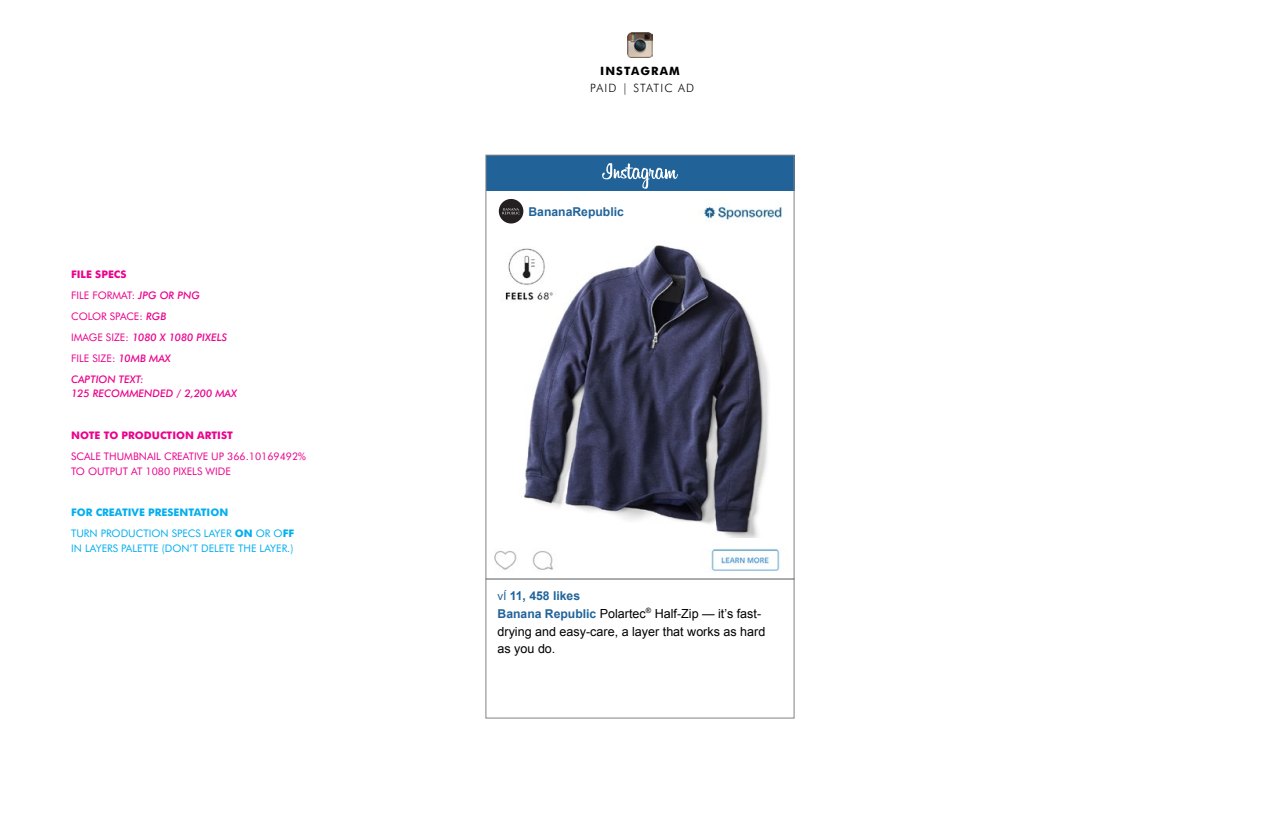This screenshot has height=828, width=1280.
Task: Click the NOTE TO PRODUCTION ARTIST heading
Action: click(152, 435)
